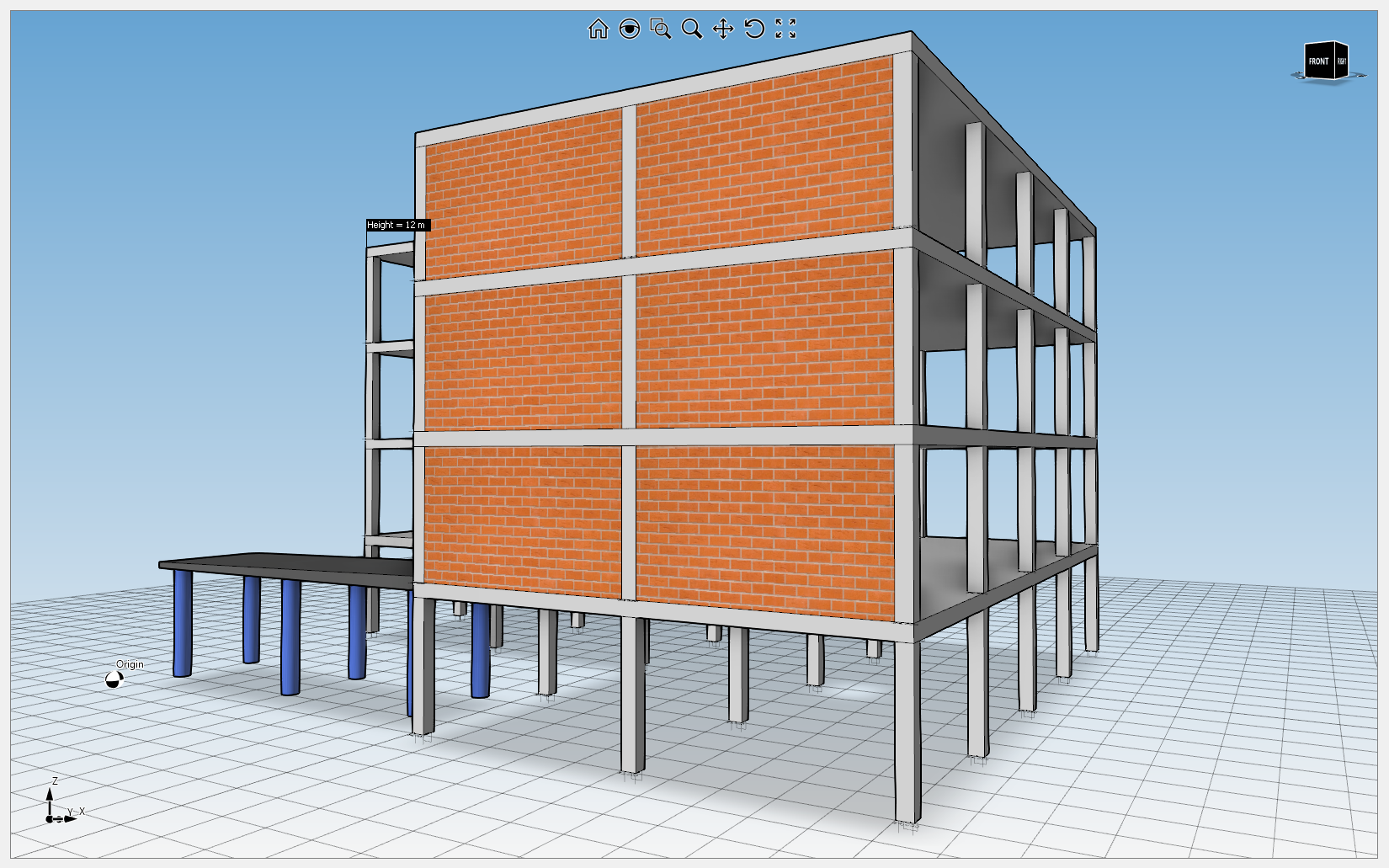Image resolution: width=1389 pixels, height=868 pixels.
Task: Select the RIGHT face of view cube
Action: click(x=1342, y=61)
